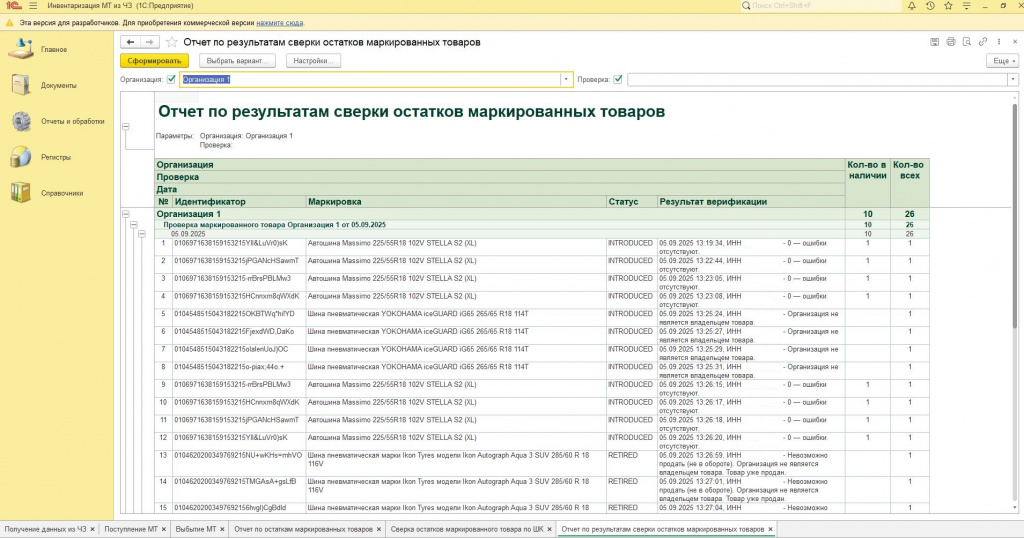This screenshot has height=538, width=1024.
Task: Open Справочники section icon
Action: pos(21,193)
